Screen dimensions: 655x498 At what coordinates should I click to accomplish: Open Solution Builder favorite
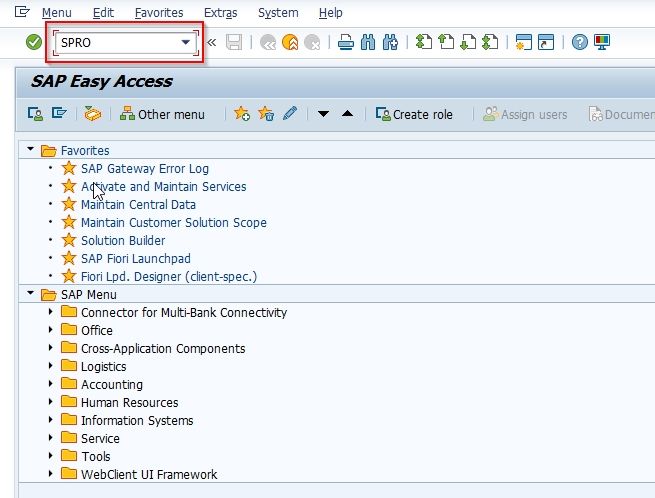pos(123,241)
